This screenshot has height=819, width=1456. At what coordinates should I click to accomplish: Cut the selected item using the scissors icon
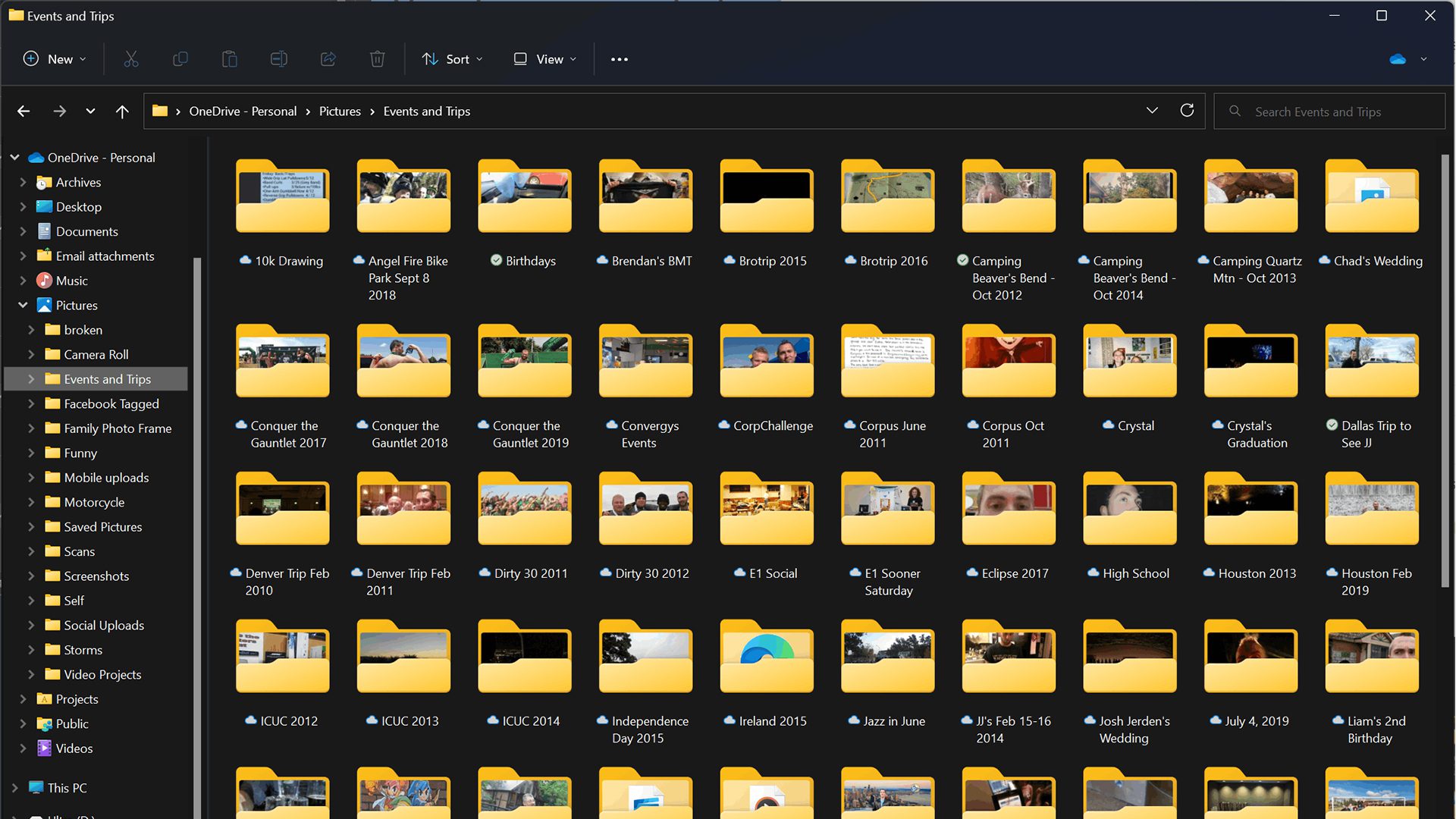point(130,58)
